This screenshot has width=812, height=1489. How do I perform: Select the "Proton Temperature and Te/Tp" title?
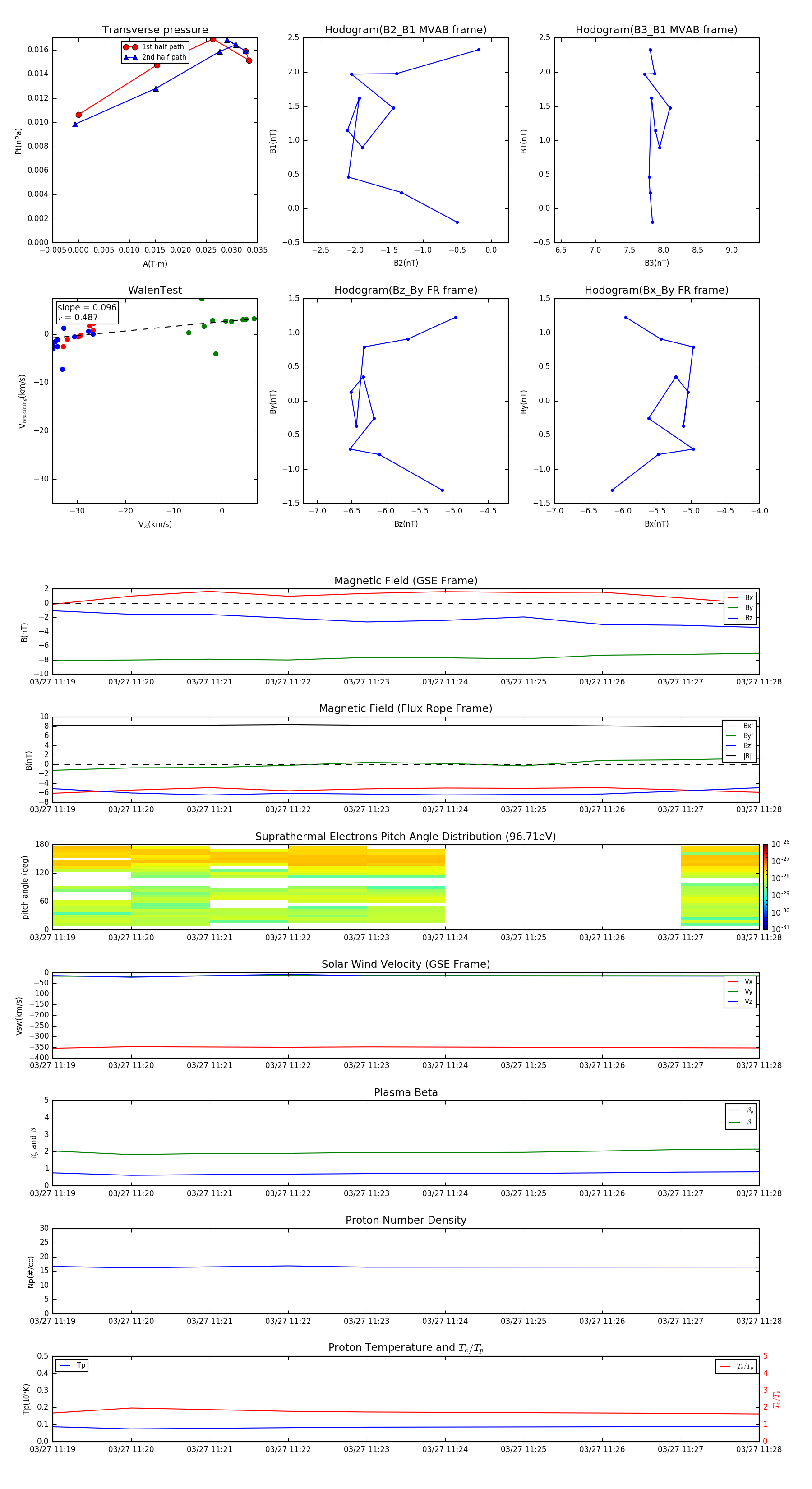406,1348
